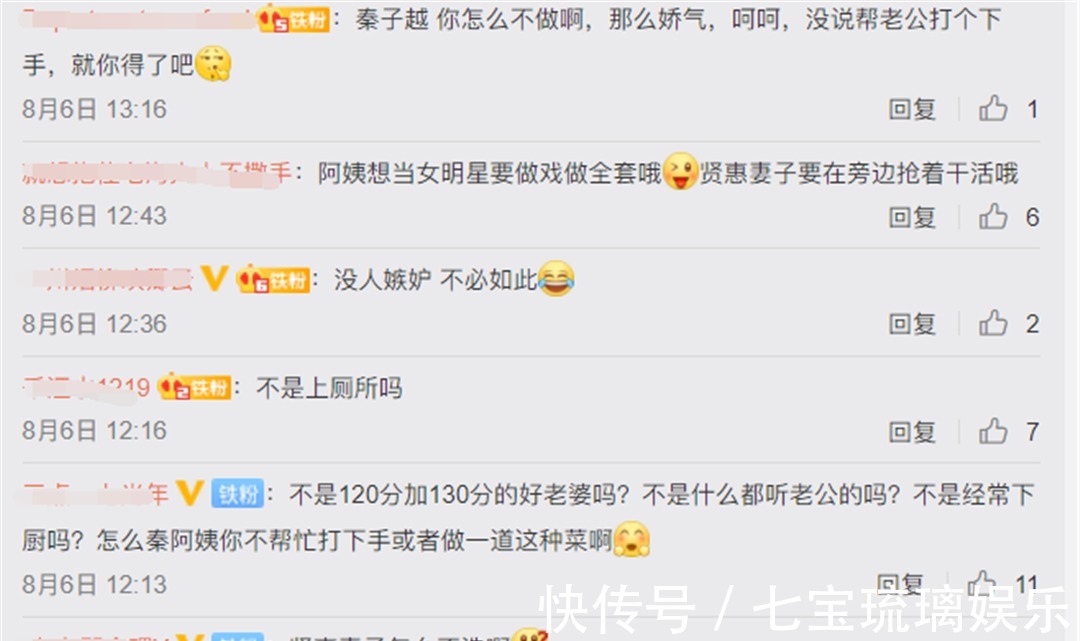Reply to the 没人嫉妒 comment
1080x641 pixels.
point(912,324)
